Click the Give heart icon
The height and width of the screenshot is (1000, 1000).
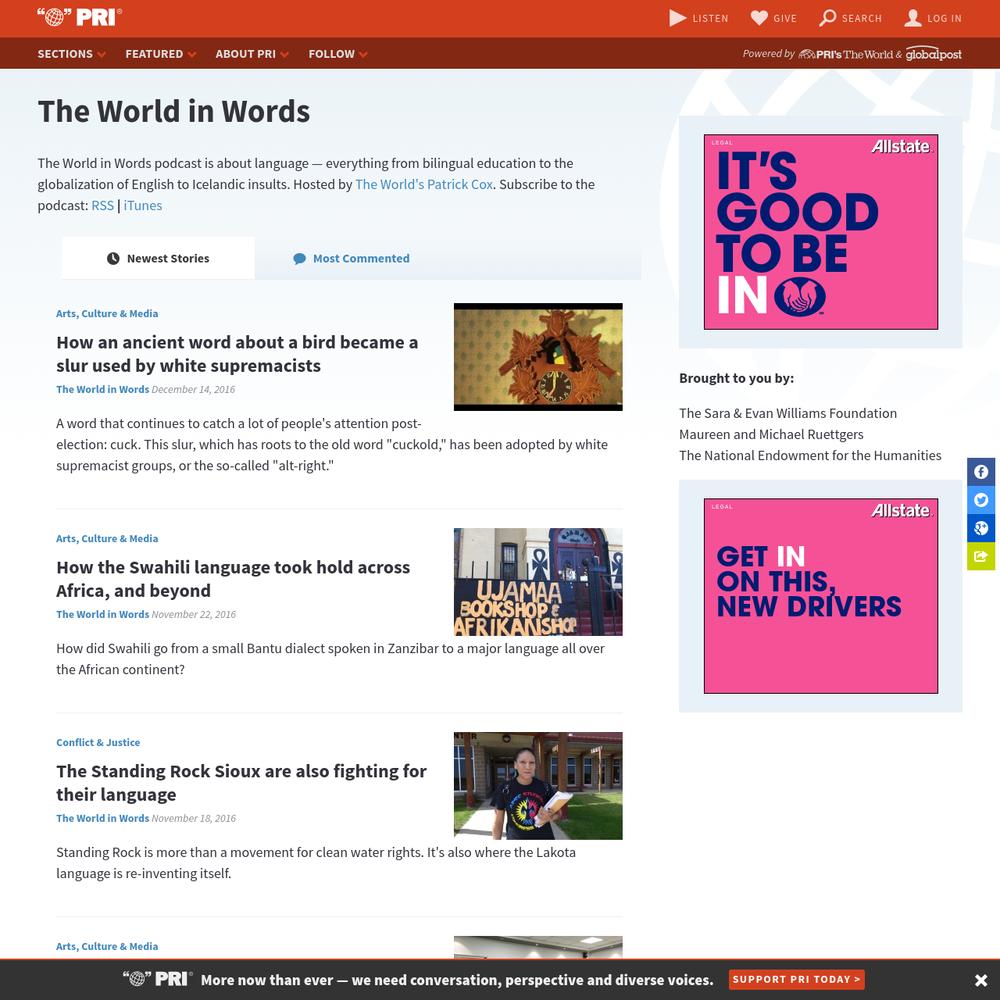(x=759, y=18)
